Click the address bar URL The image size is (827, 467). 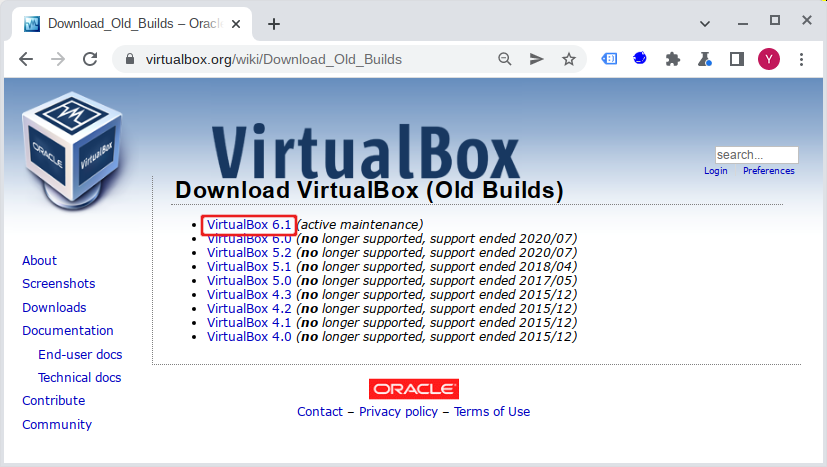(x=274, y=59)
